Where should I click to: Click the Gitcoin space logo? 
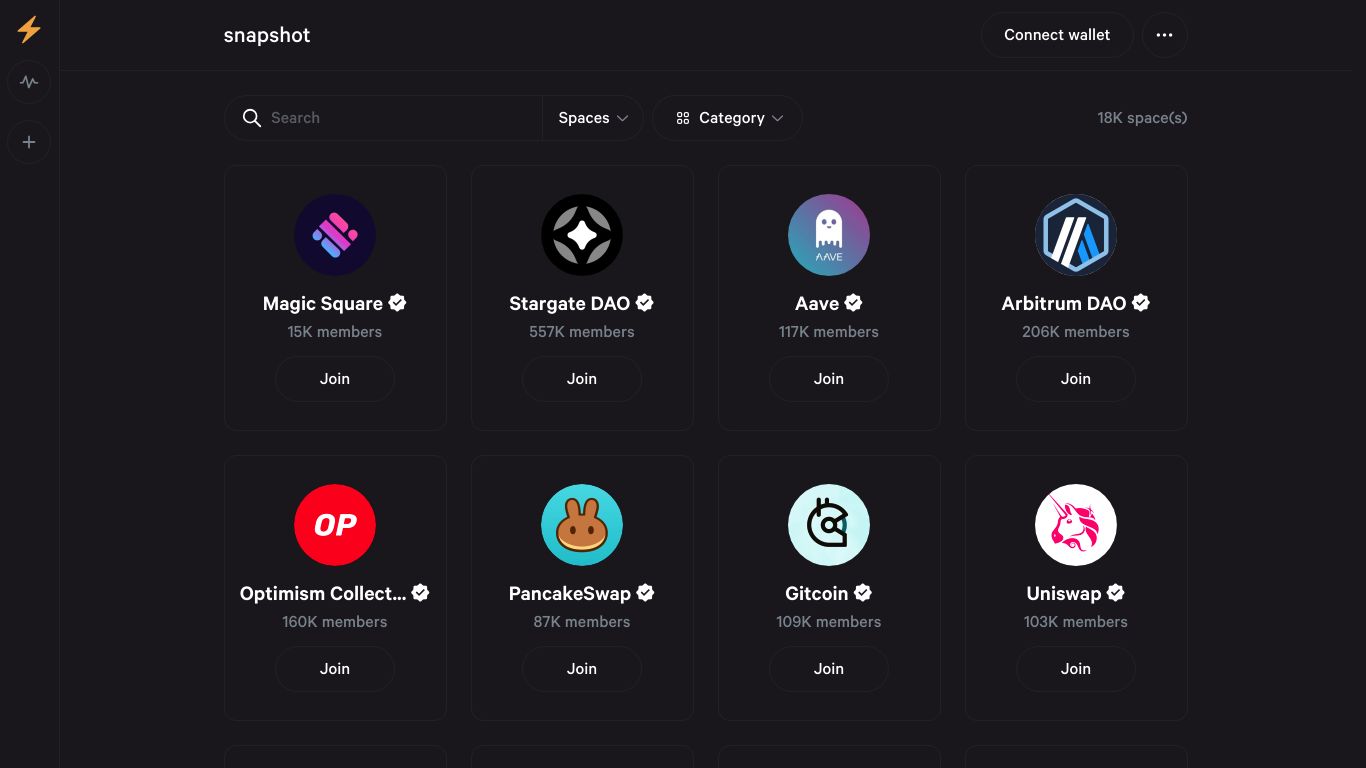[828, 524]
